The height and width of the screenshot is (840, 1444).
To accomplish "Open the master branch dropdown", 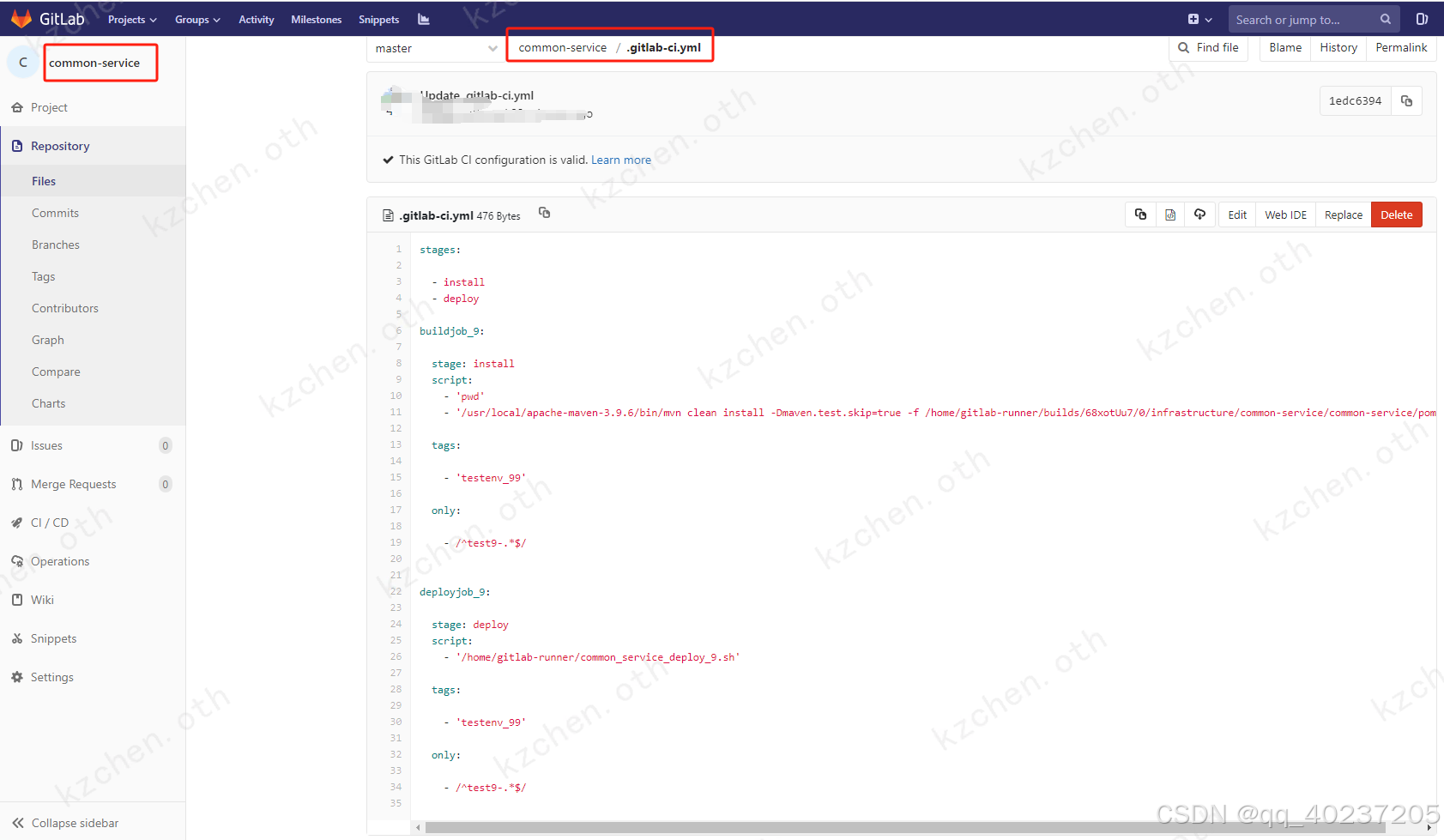I will click(x=436, y=48).
